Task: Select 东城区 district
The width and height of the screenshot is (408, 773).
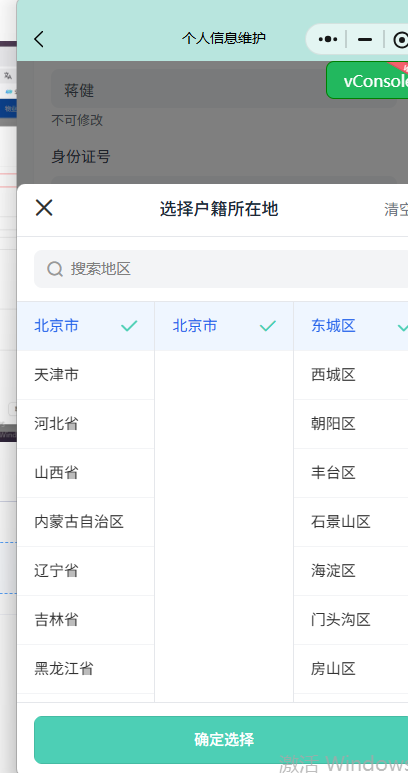Action: 351,326
